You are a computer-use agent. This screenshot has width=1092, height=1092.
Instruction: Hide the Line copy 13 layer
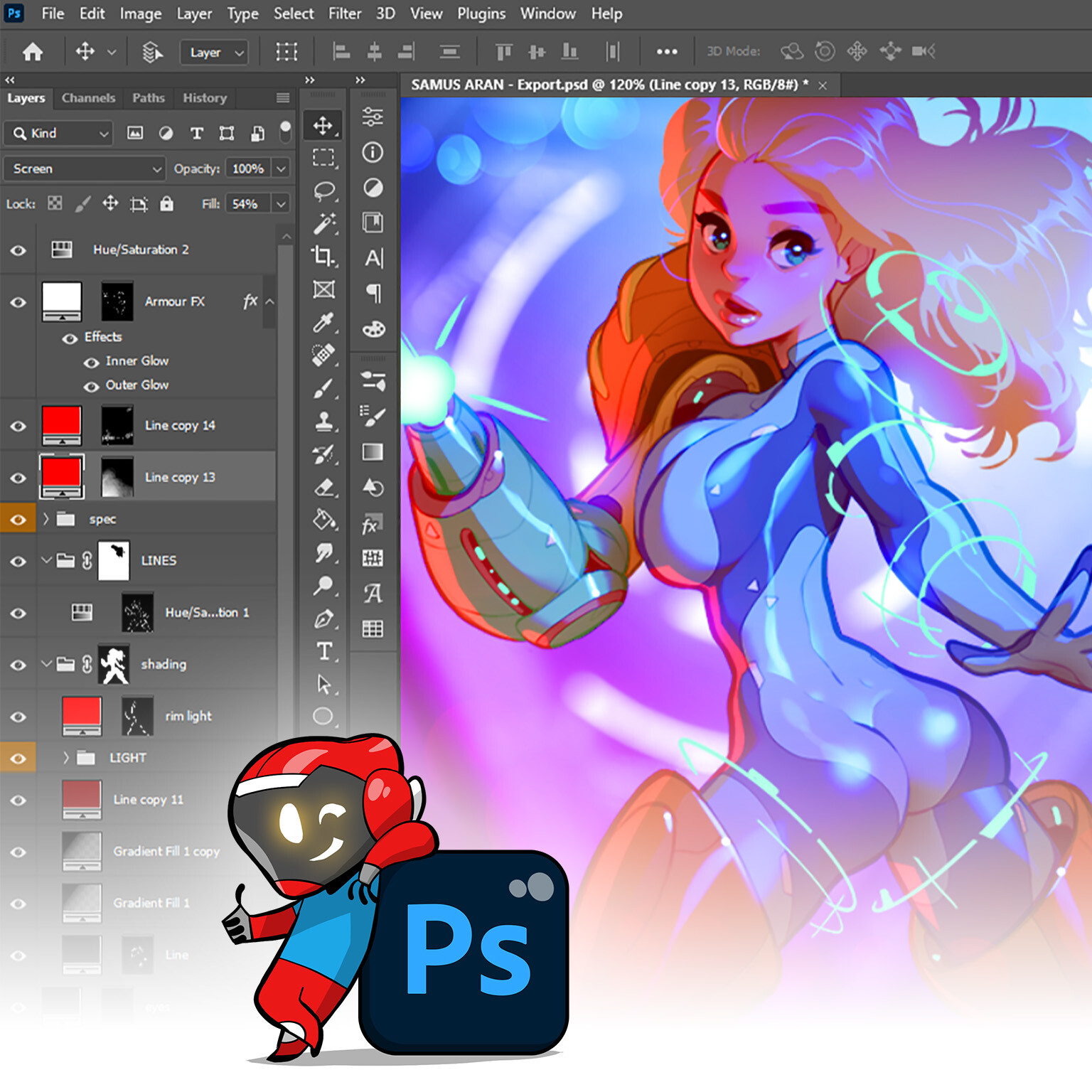point(18,478)
